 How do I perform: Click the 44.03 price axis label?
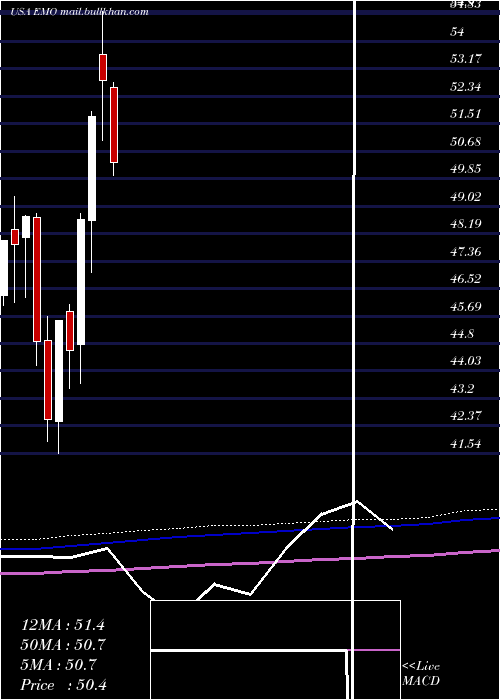(466, 361)
